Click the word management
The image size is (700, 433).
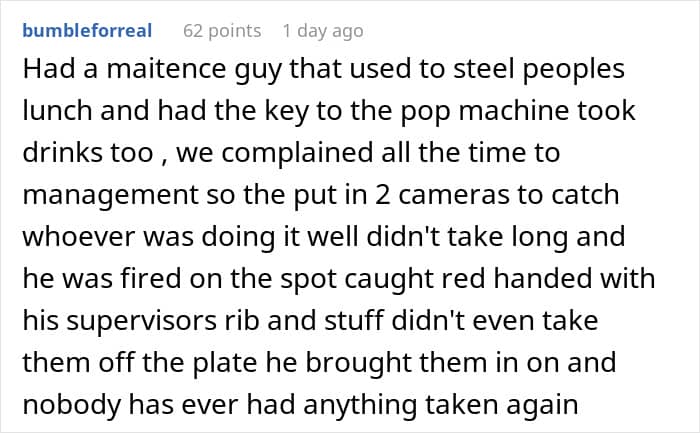[x=110, y=195]
